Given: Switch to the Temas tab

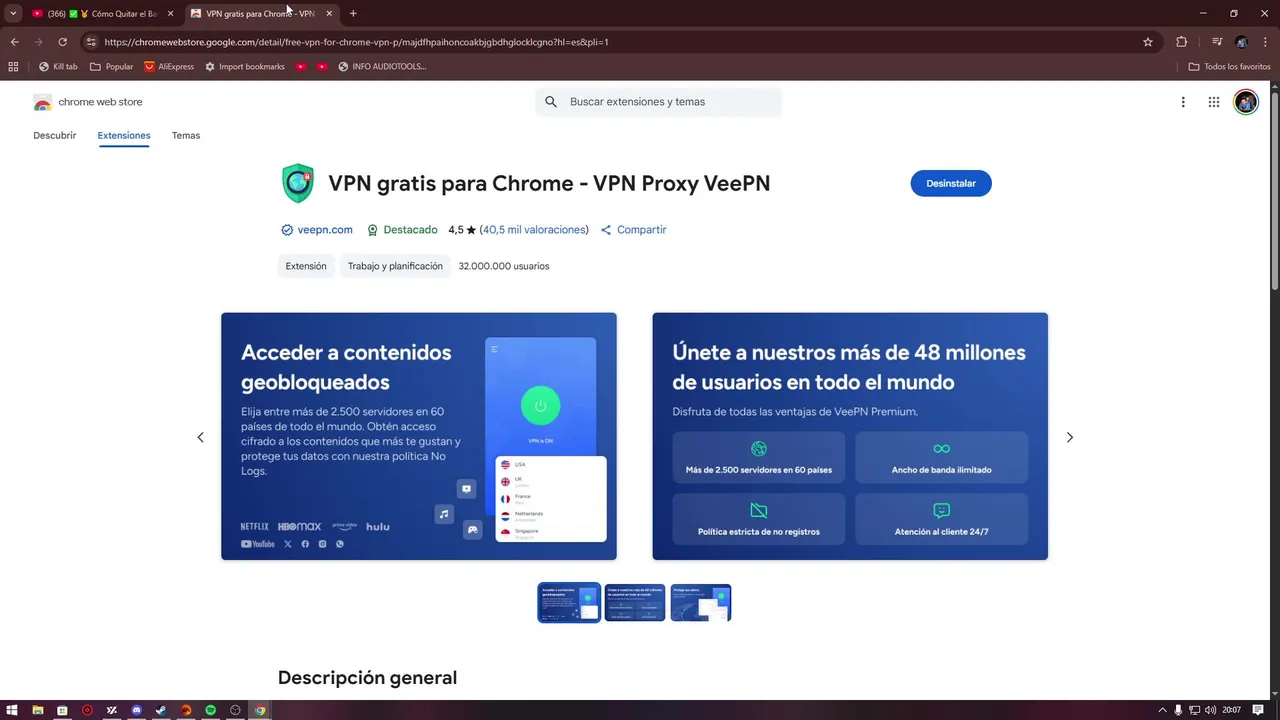Looking at the screenshot, I should [186, 135].
